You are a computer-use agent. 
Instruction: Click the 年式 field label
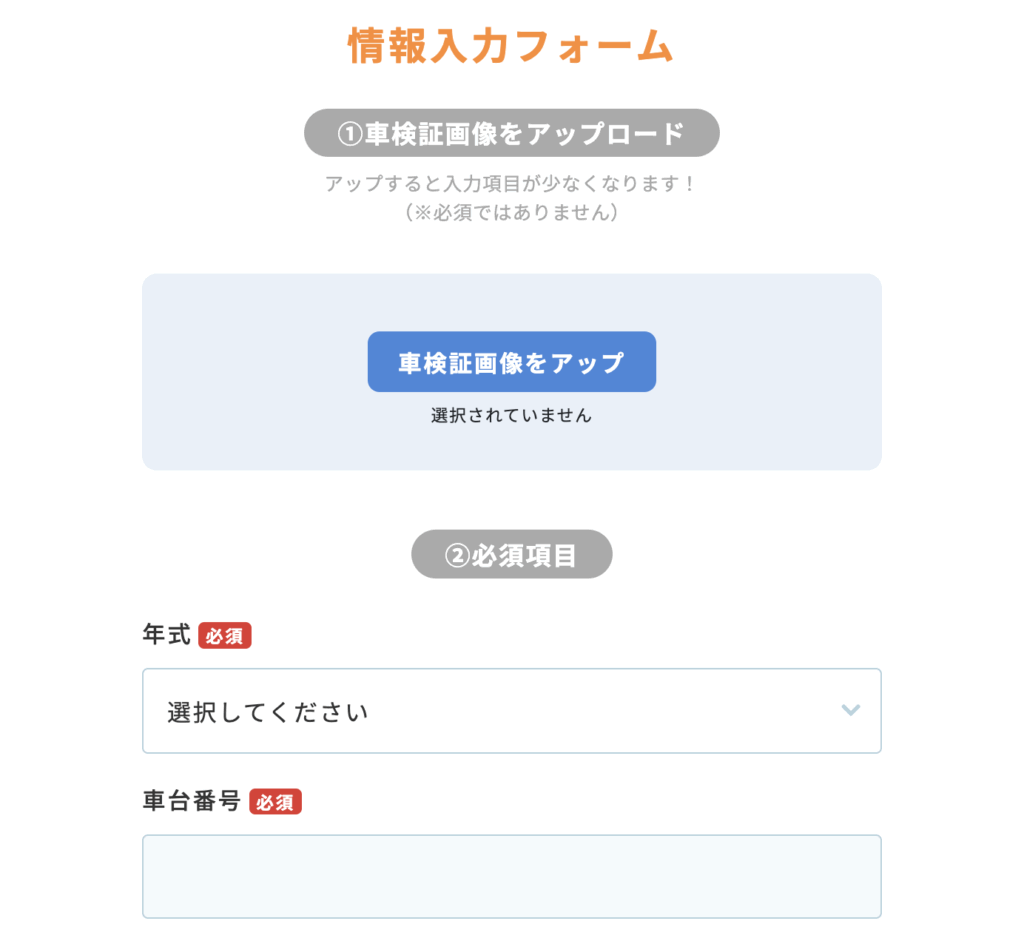[166, 636]
